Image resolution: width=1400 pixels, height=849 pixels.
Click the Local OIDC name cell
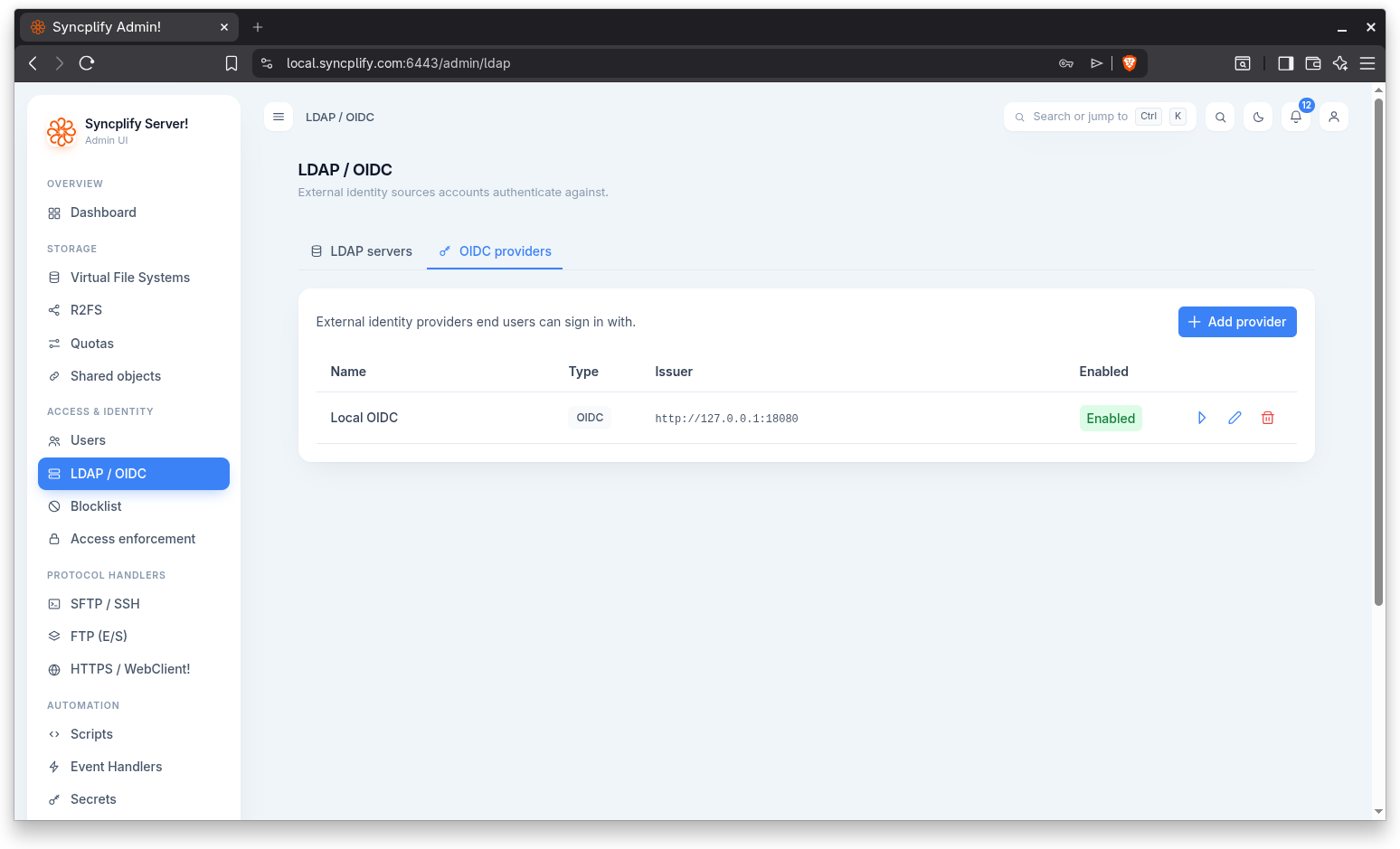click(364, 418)
